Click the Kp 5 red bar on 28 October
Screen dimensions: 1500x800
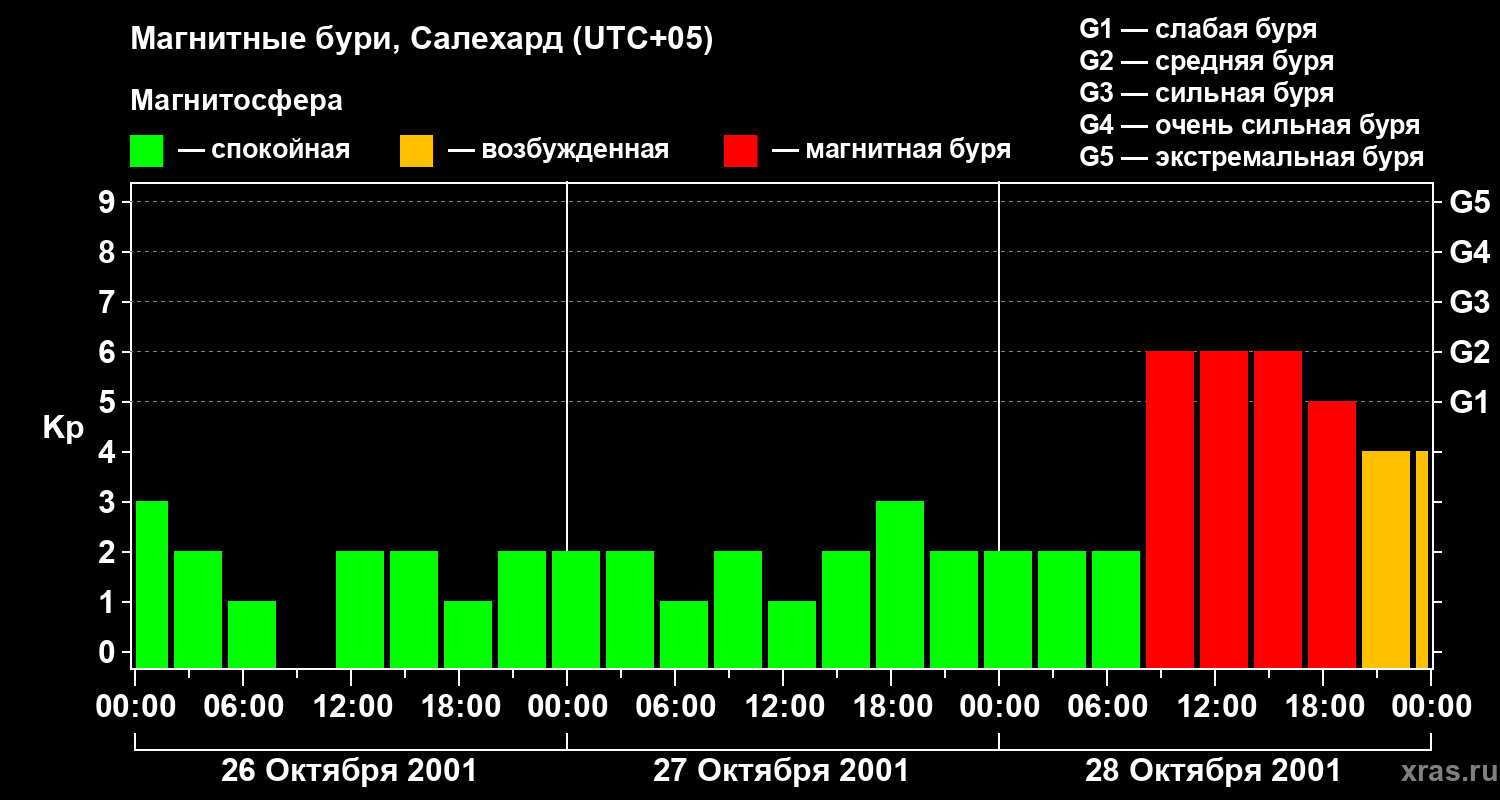point(1332,535)
